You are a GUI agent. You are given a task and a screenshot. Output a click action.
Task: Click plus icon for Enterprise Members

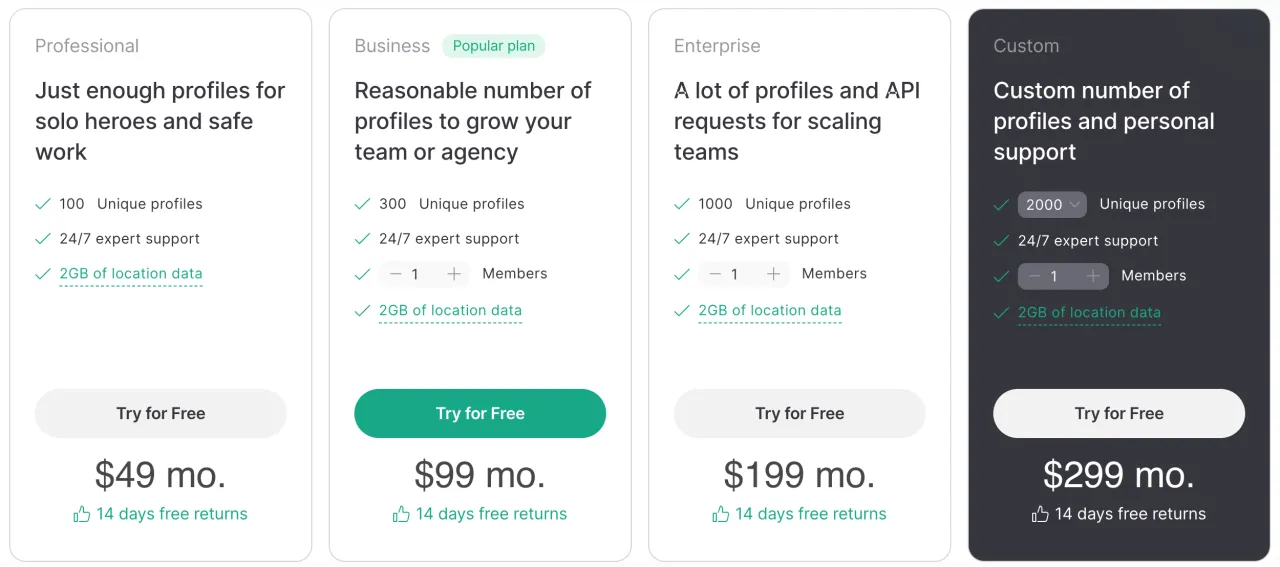click(x=773, y=274)
